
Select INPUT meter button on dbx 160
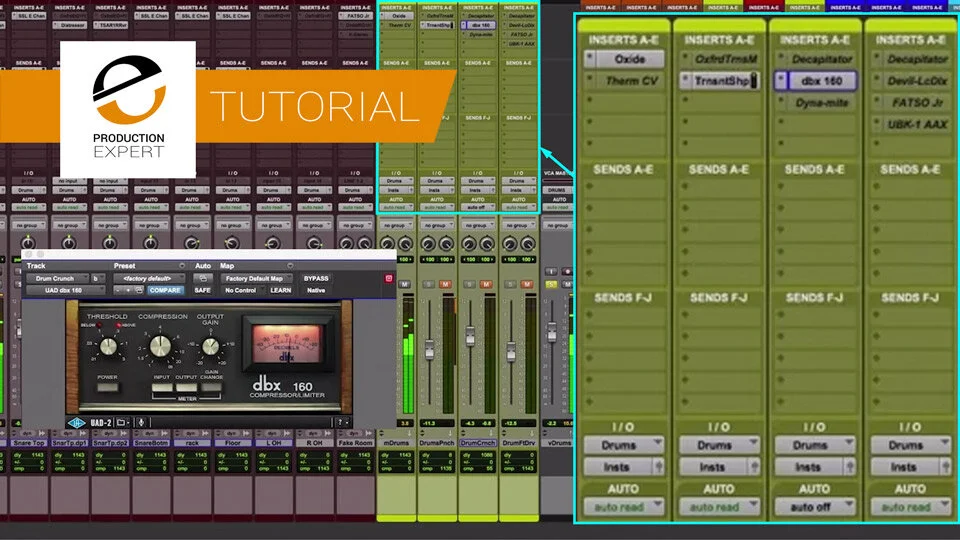162,388
